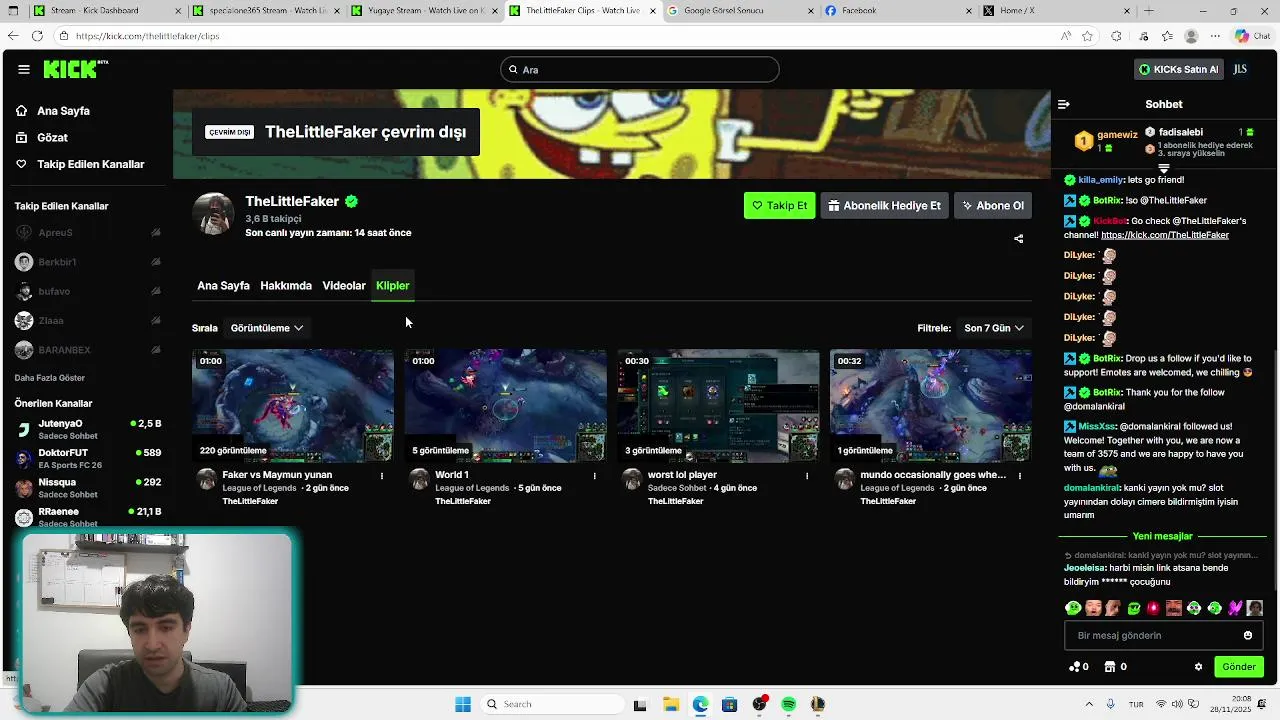The height and width of the screenshot is (720, 1280).
Task: Open JutenyaO recommended channel
Action: [88, 429]
